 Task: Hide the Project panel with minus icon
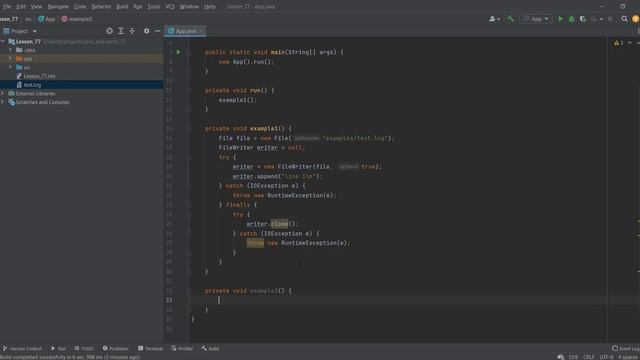(x=158, y=31)
